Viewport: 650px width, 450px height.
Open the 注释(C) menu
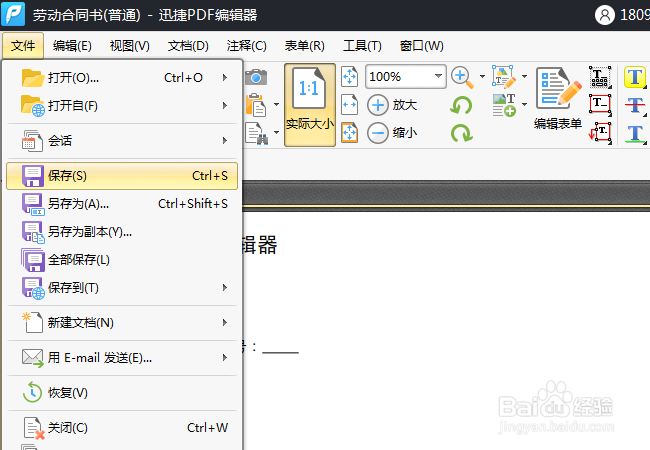coord(246,46)
